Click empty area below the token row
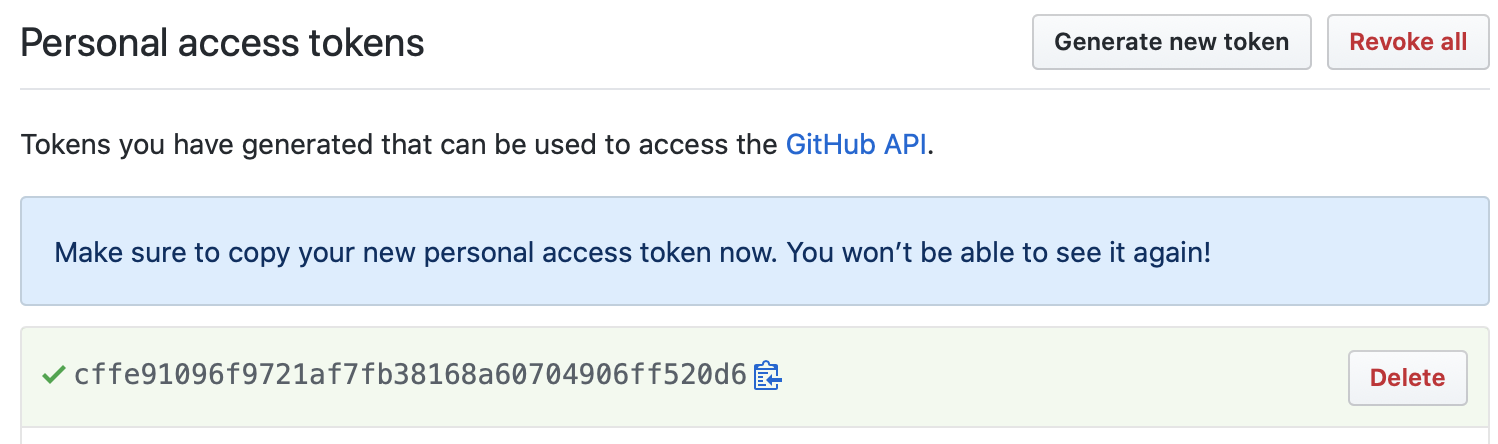 point(754,436)
